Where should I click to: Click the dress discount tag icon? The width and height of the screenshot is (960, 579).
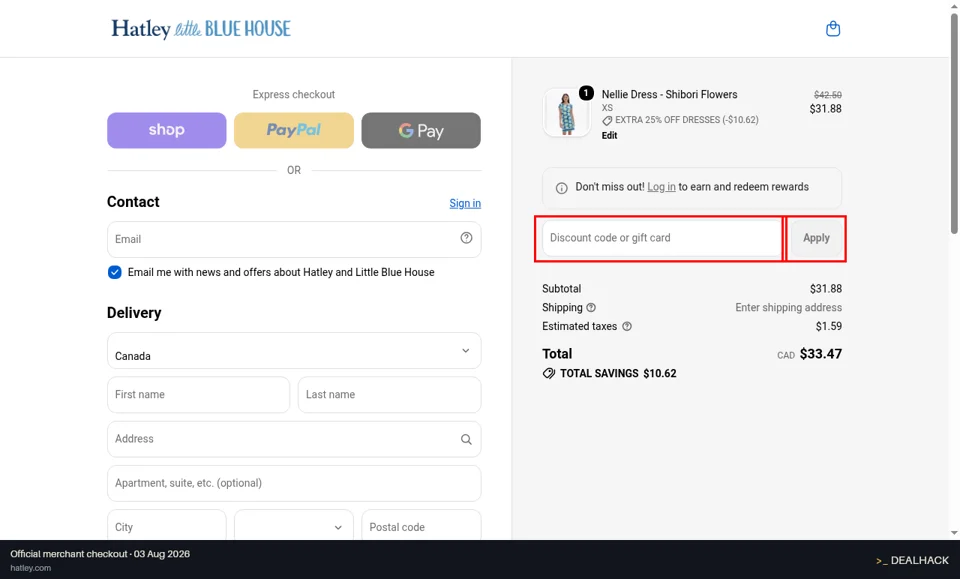click(607, 121)
